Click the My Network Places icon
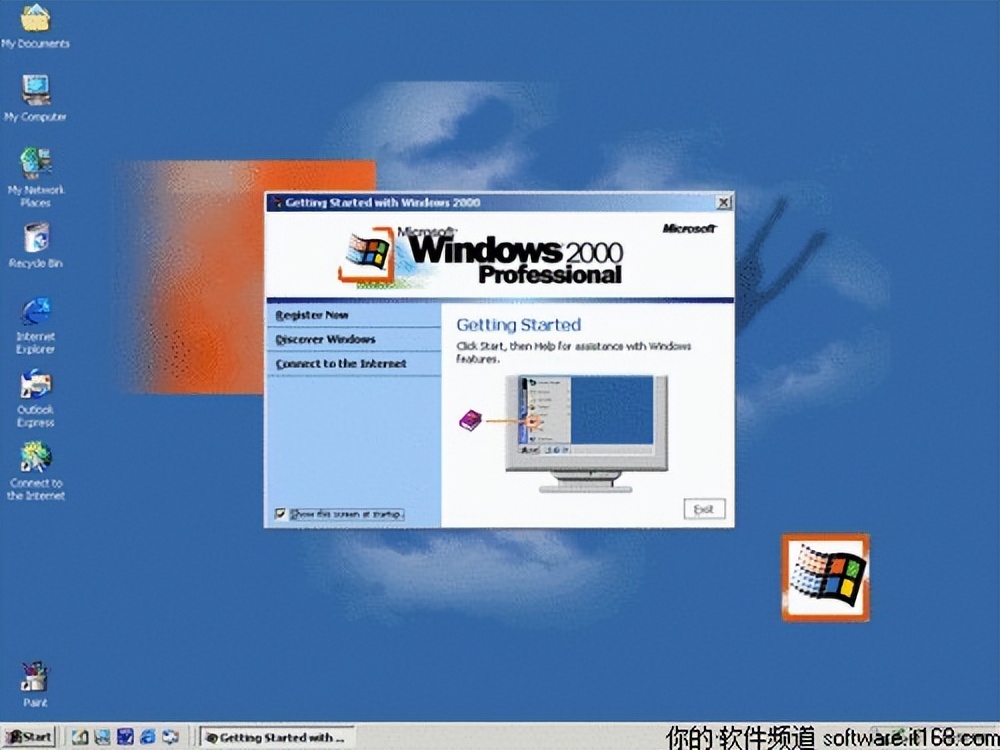1000x750 pixels. [36, 164]
